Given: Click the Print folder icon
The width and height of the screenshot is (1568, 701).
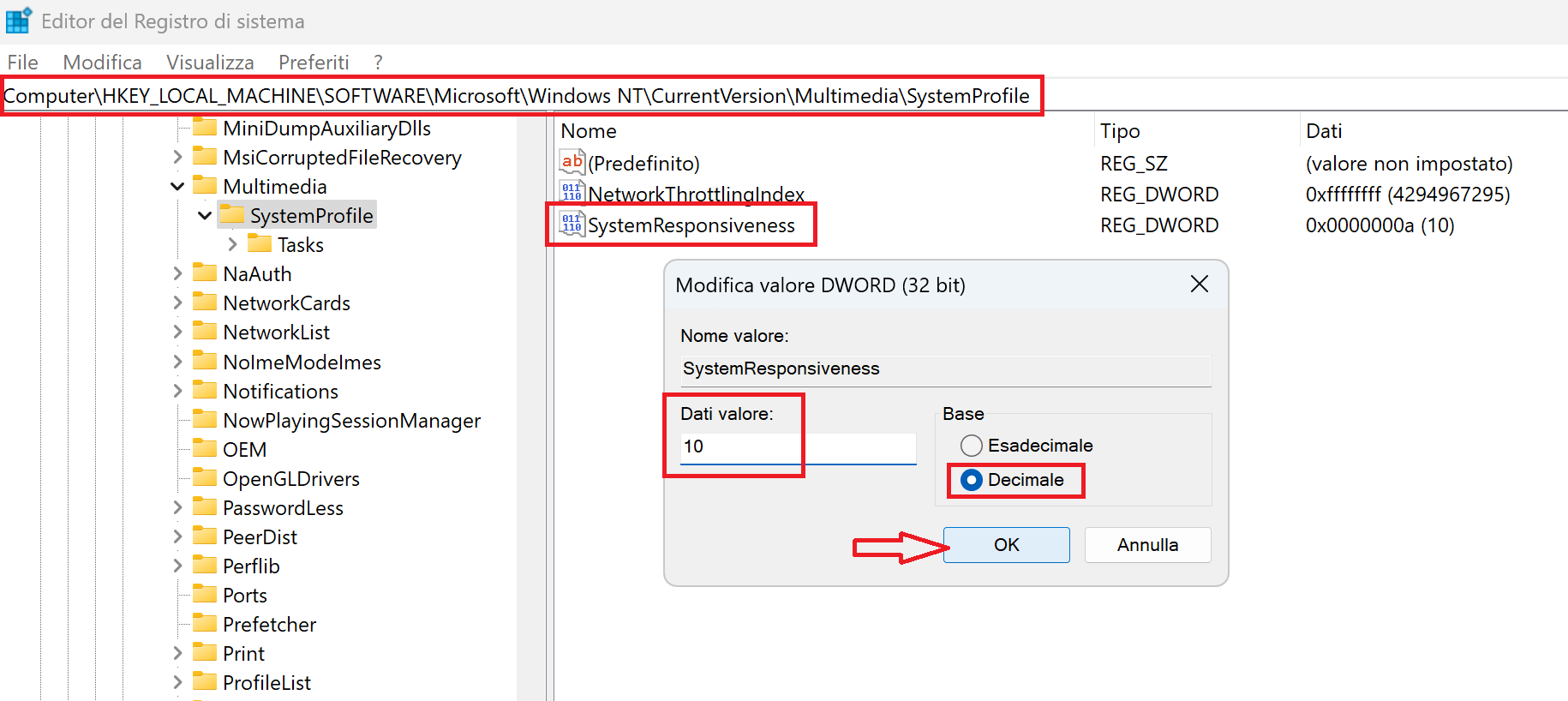Looking at the screenshot, I should pos(205,653).
